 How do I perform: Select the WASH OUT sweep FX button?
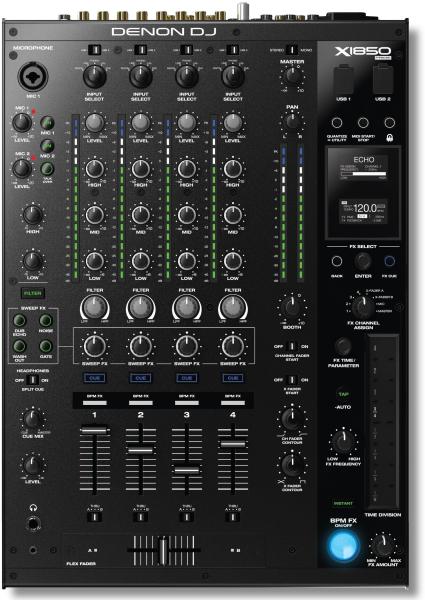tap(20, 346)
